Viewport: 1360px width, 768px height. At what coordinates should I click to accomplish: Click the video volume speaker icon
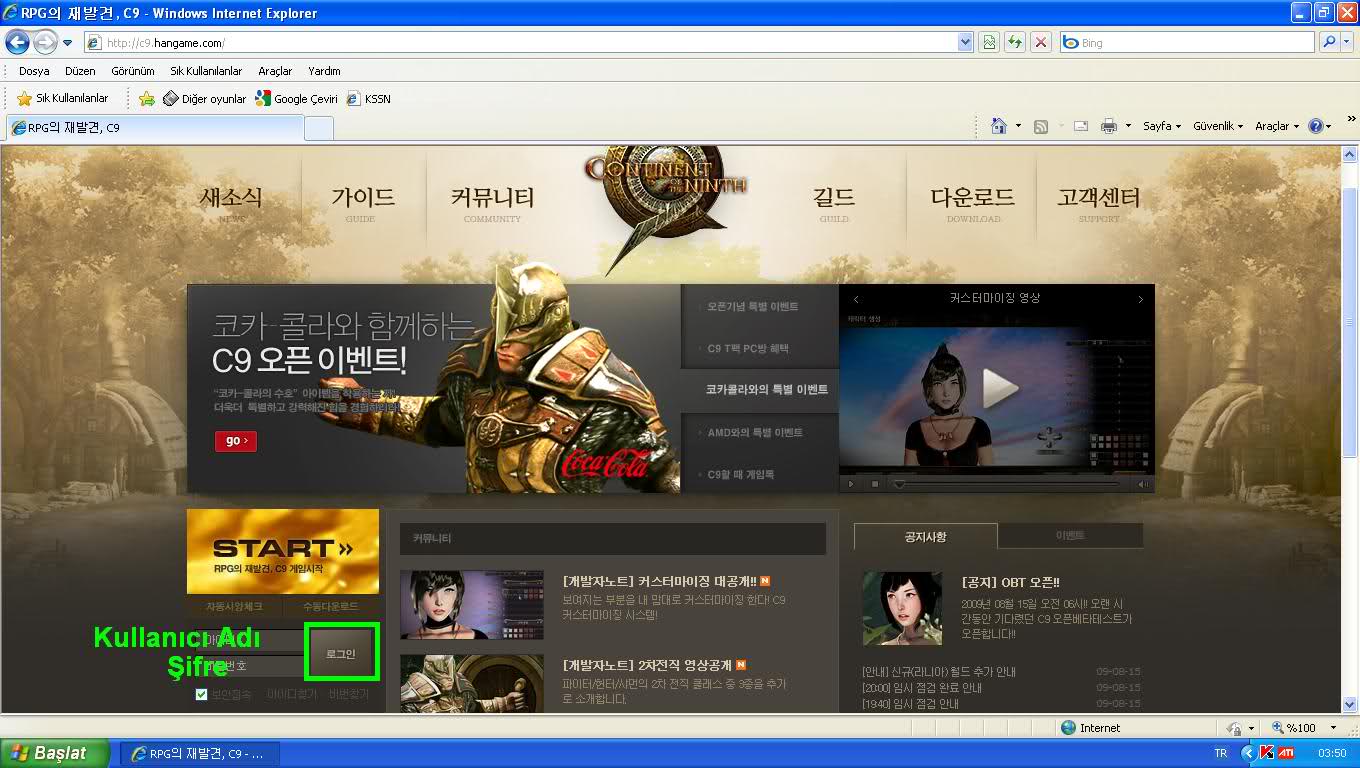1143,484
